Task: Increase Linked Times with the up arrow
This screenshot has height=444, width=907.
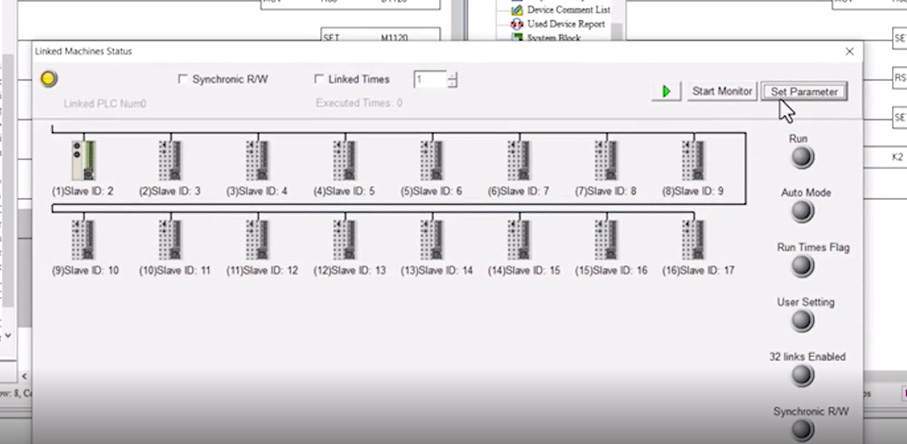Action: click(x=452, y=75)
